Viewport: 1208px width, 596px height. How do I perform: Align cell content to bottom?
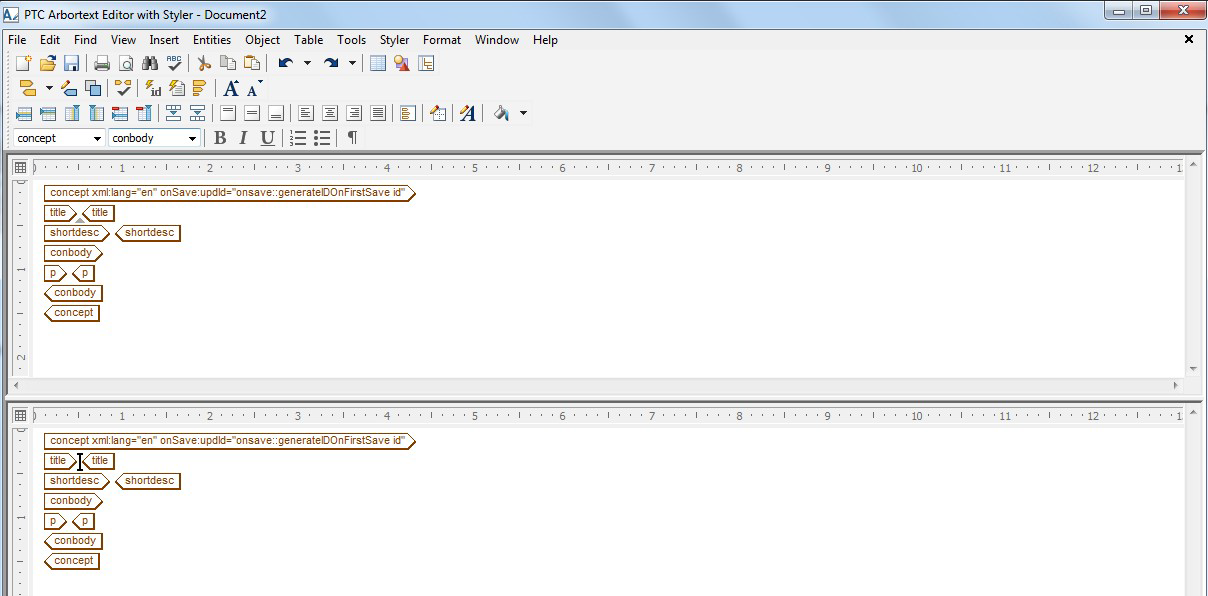(276, 113)
